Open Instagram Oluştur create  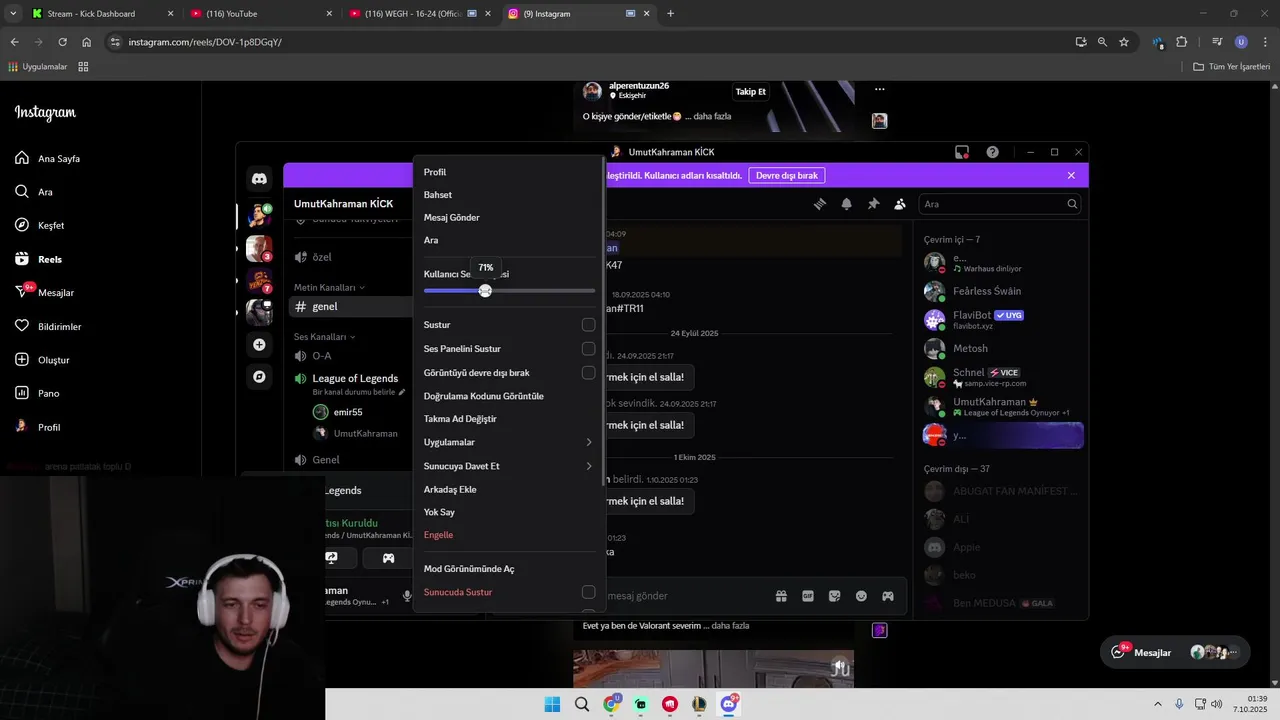[x=42, y=360]
